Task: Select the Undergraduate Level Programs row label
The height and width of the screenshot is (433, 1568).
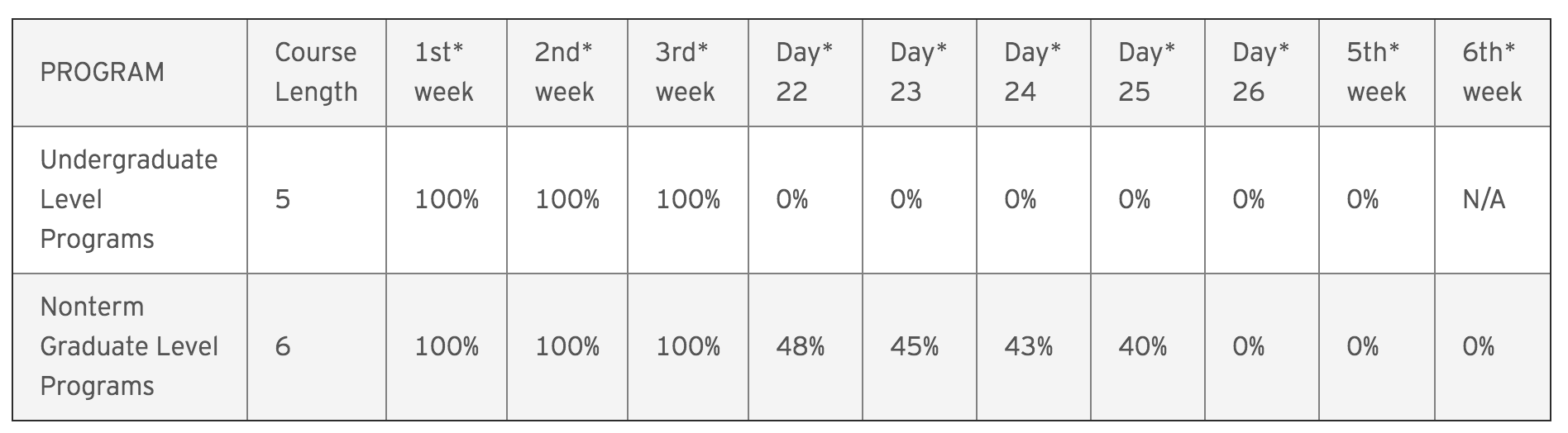Action: (129, 199)
